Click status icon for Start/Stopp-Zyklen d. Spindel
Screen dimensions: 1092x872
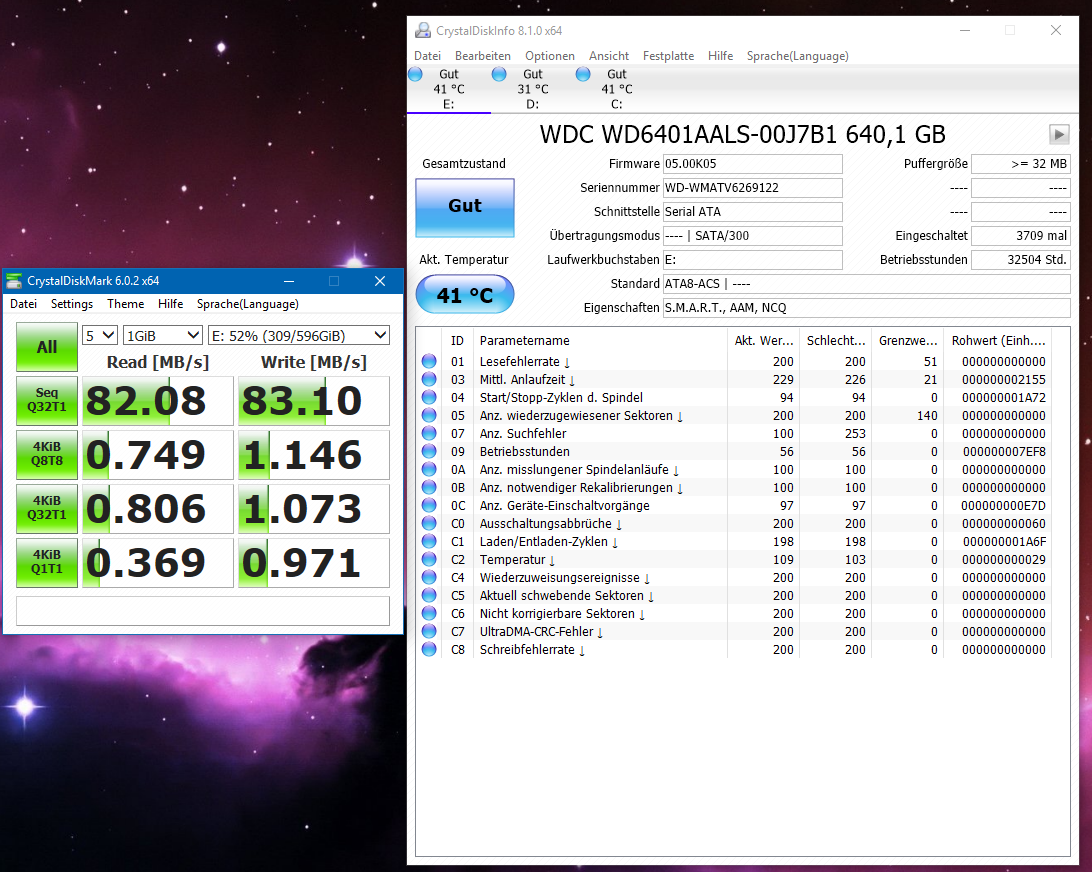coord(429,397)
